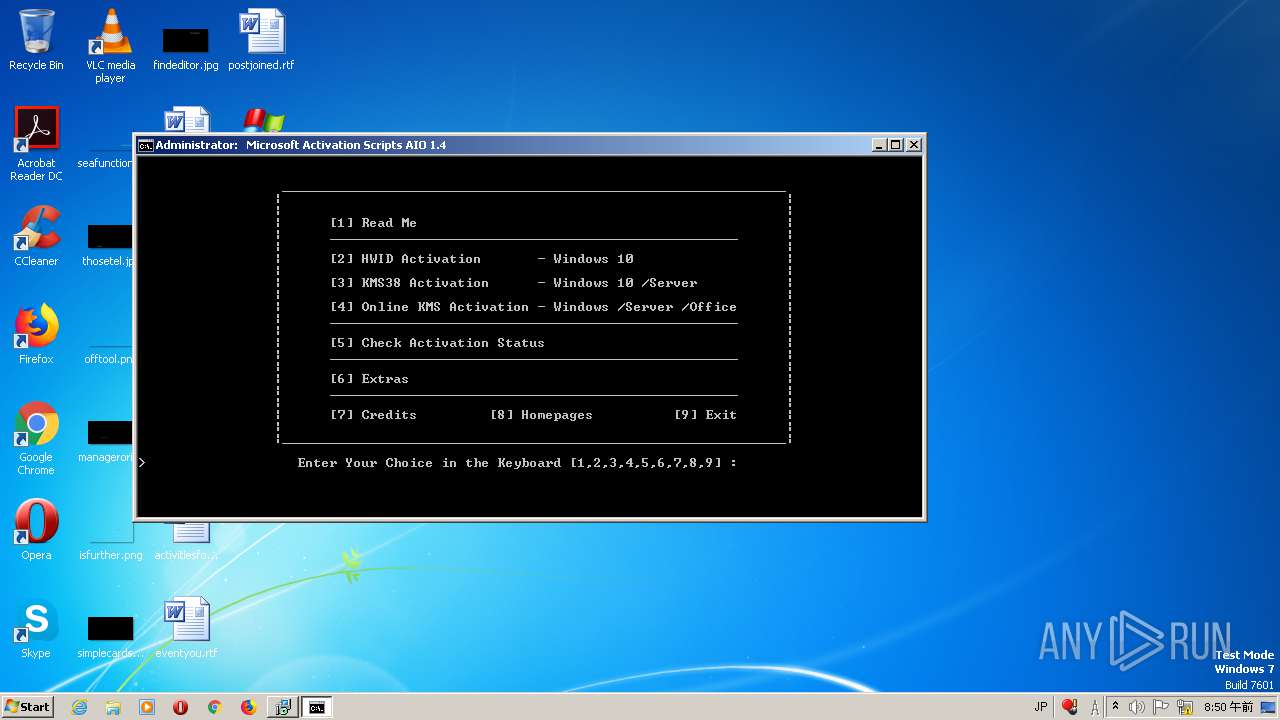The image size is (1280, 720).
Task: Select the installer taskbar button beside Firefox
Action: coord(283,707)
